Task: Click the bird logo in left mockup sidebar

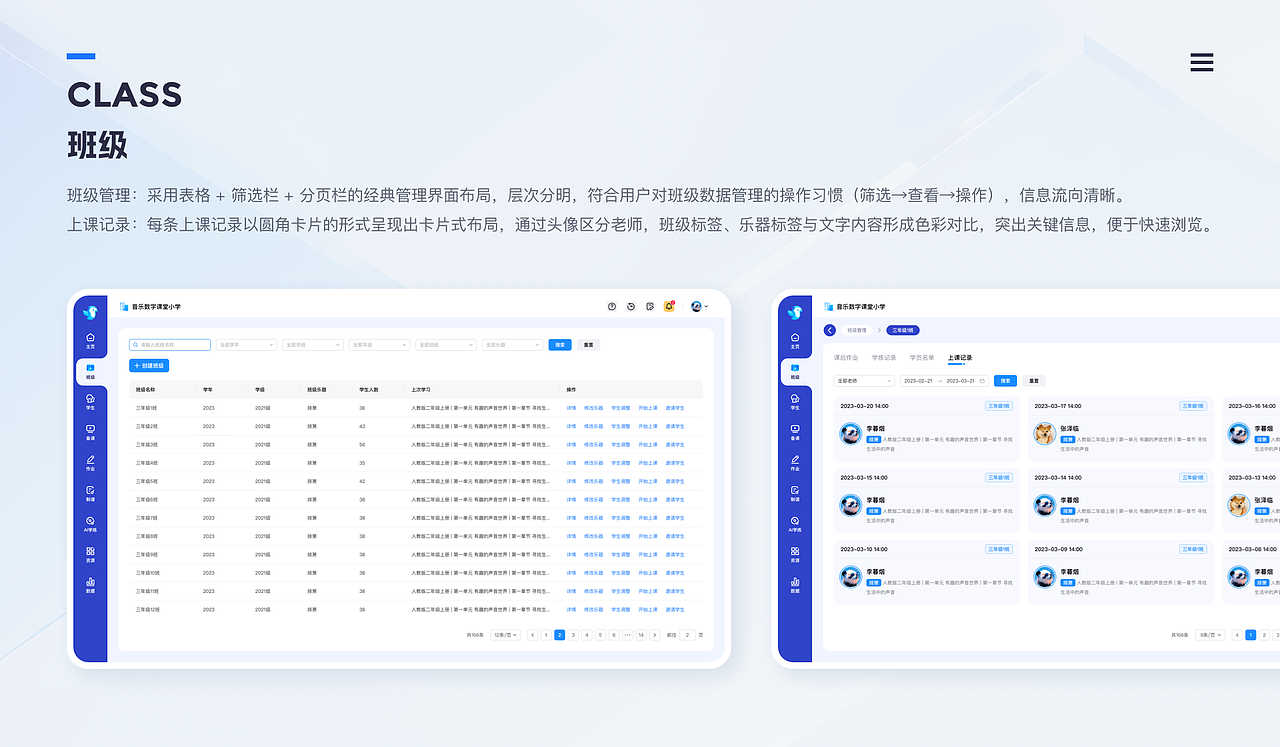Action: point(91,312)
